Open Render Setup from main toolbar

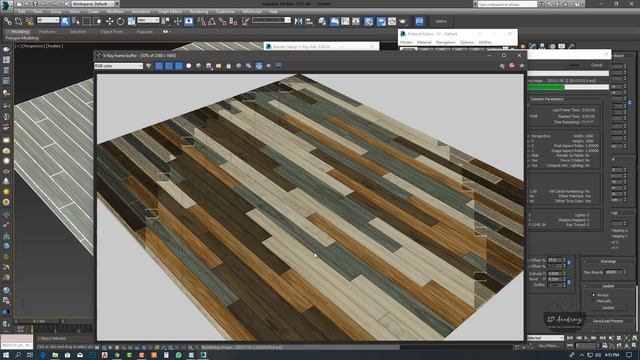tap(381, 21)
